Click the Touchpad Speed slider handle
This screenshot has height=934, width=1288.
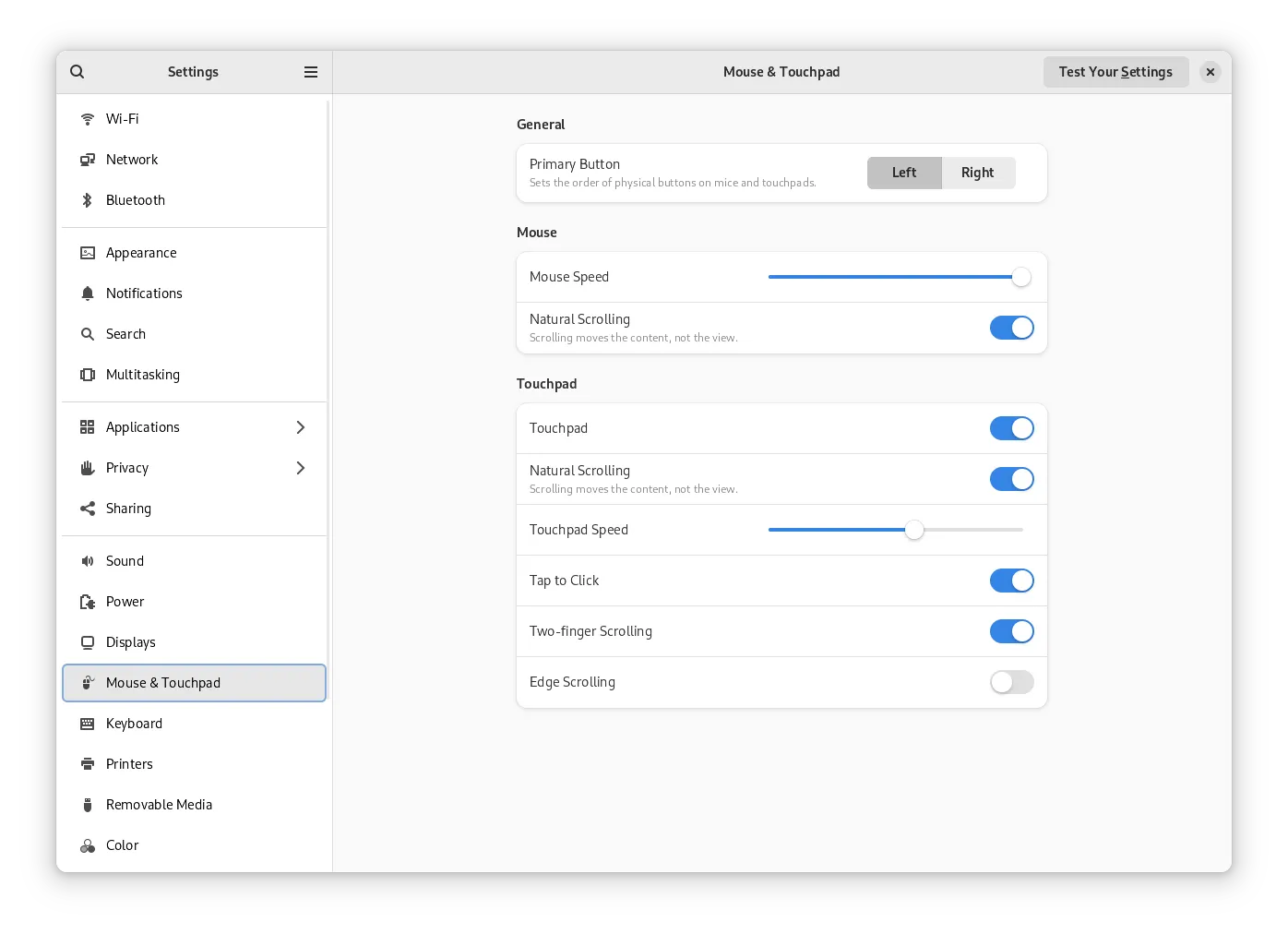[x=913, y=530]
